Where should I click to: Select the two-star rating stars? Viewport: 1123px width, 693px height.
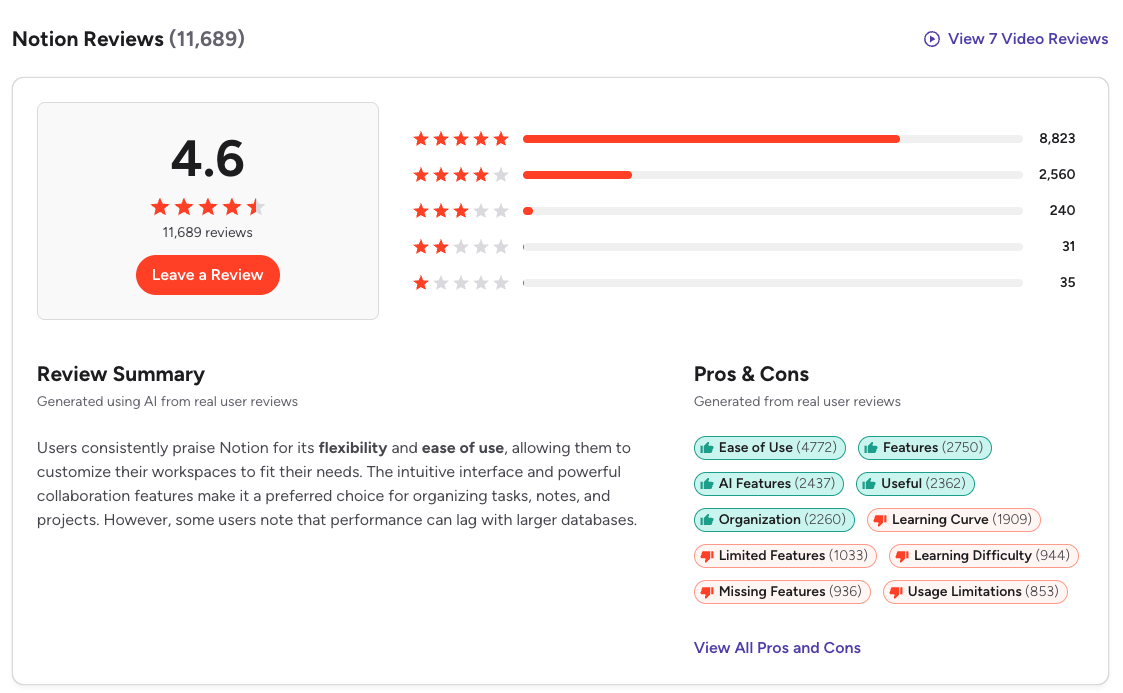461,247
